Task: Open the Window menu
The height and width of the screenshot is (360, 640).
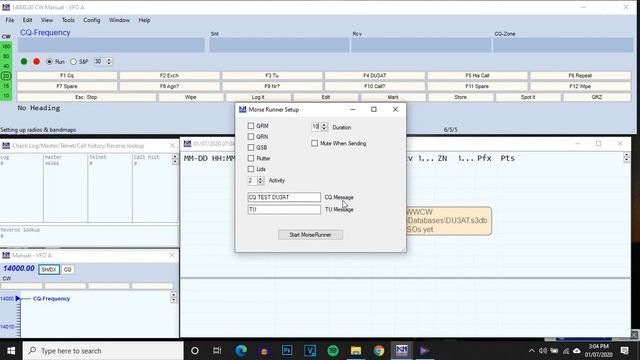Action: coord(119,20)
